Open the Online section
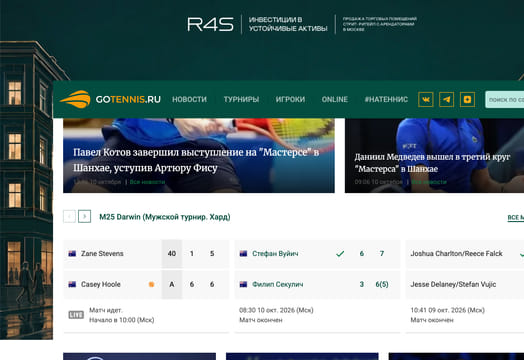 coord(335,100)
